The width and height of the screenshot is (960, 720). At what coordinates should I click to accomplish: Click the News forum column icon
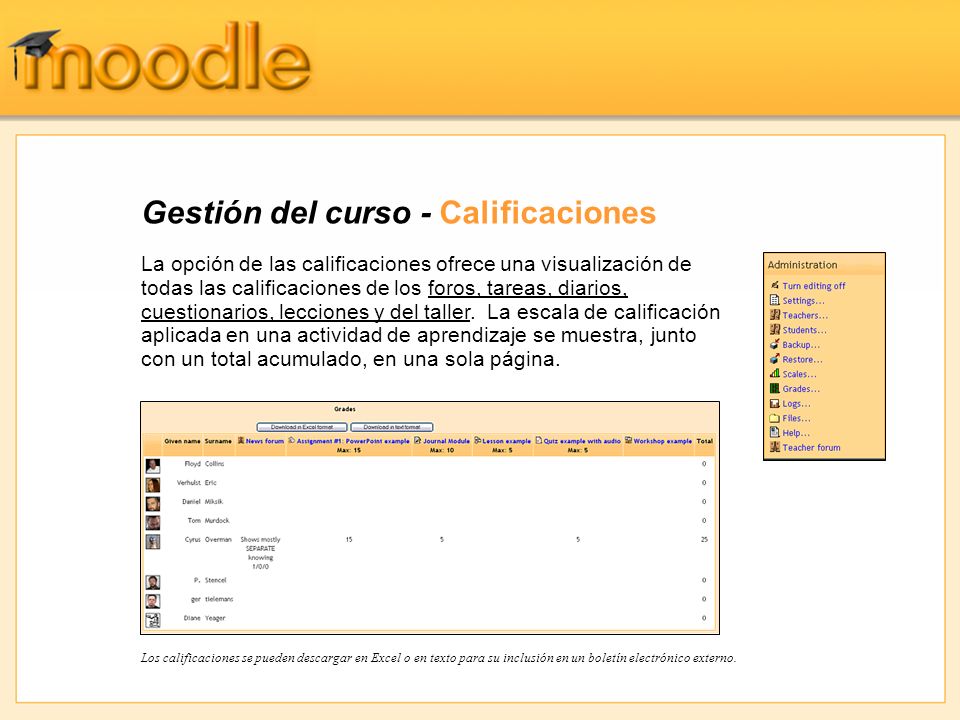[241, 440]
